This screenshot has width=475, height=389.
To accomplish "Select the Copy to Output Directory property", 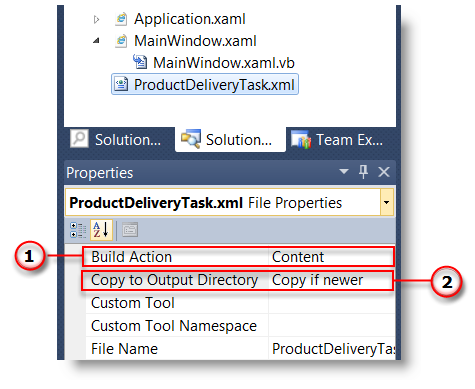I will [174, 280].
